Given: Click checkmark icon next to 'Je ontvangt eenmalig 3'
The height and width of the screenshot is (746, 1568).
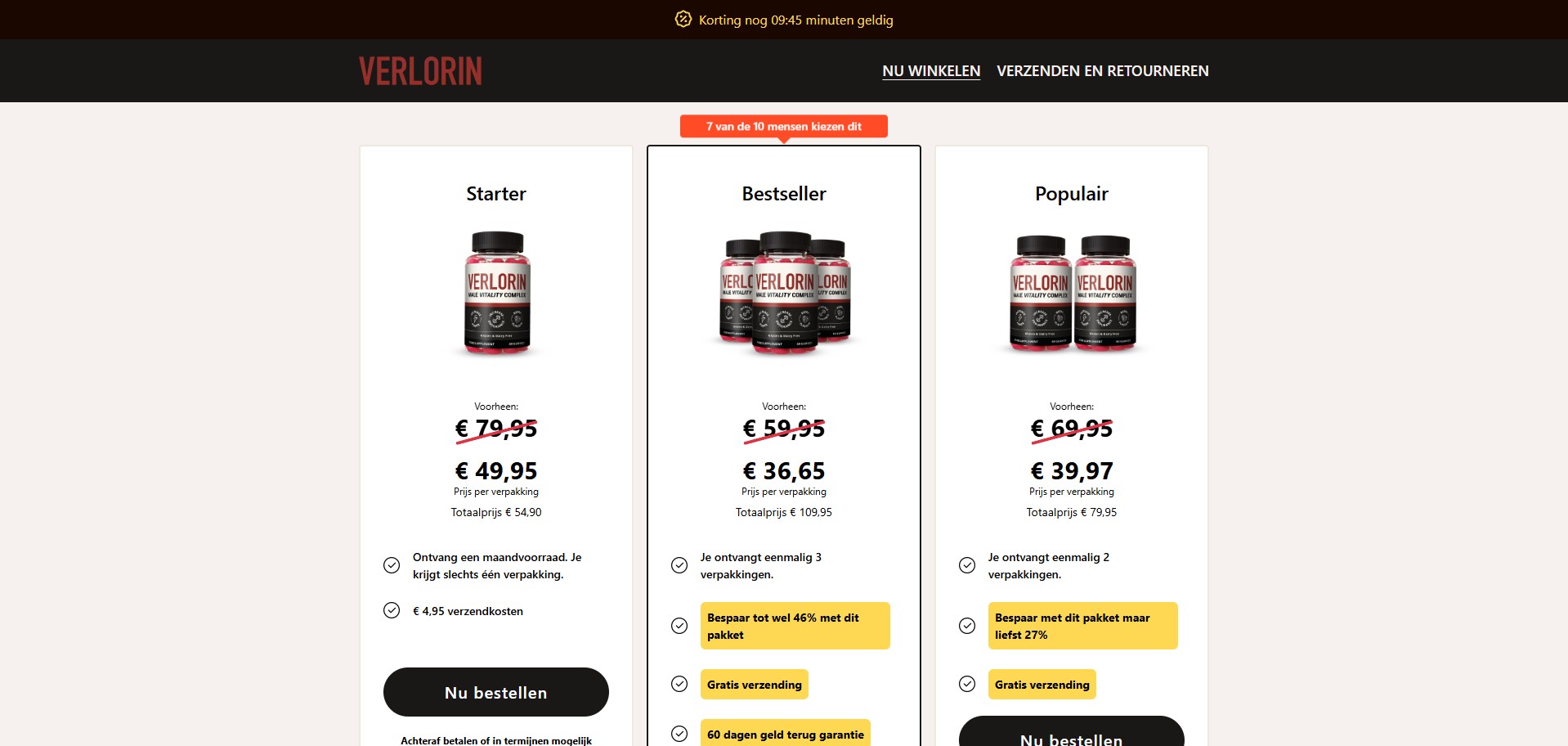Looking at the screenshot, I should click(x=679, y=565).
